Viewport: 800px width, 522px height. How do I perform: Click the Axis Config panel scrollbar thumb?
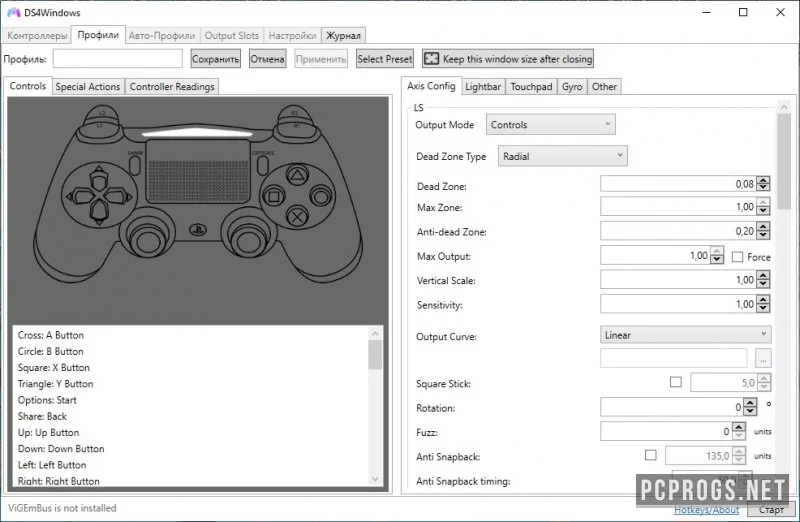point(783,161)
